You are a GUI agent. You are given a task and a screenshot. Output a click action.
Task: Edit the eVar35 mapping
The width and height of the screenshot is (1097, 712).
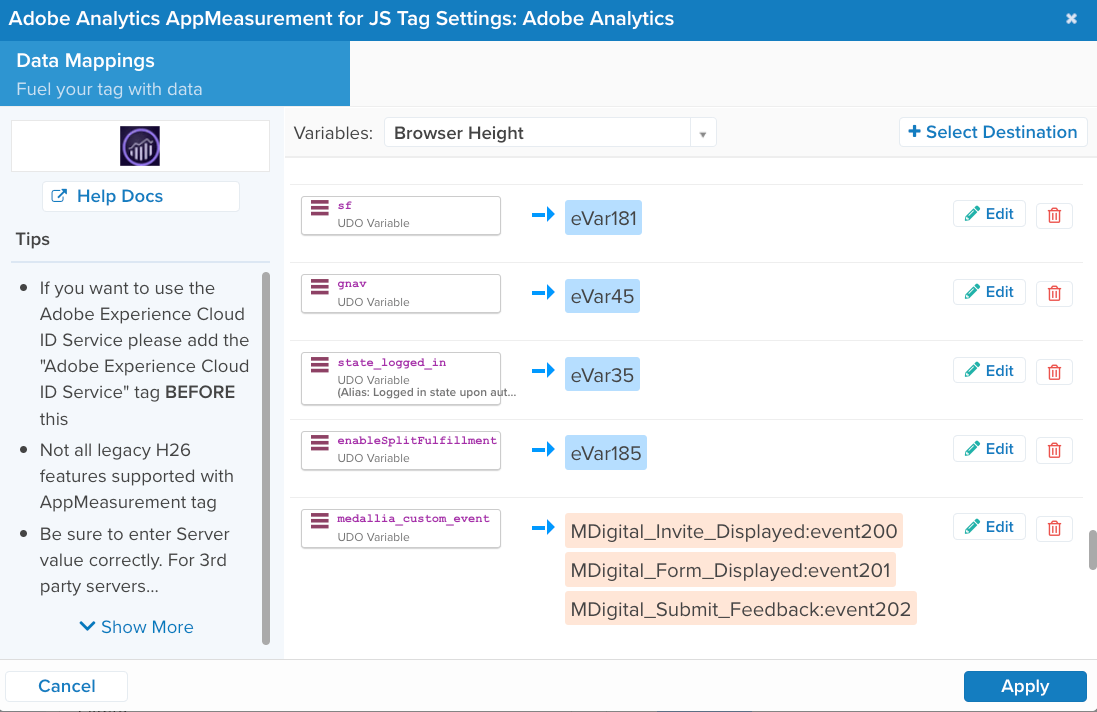point(989,371)
